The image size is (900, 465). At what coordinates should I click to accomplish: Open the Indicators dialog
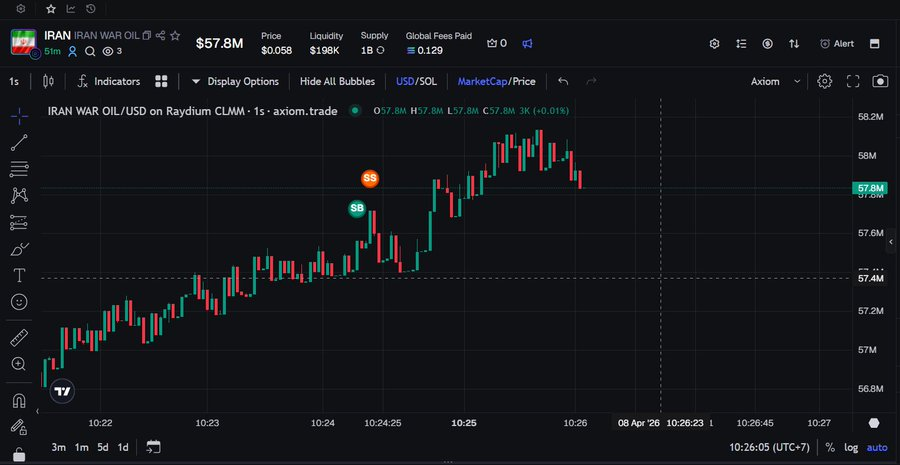click(108, 82)
